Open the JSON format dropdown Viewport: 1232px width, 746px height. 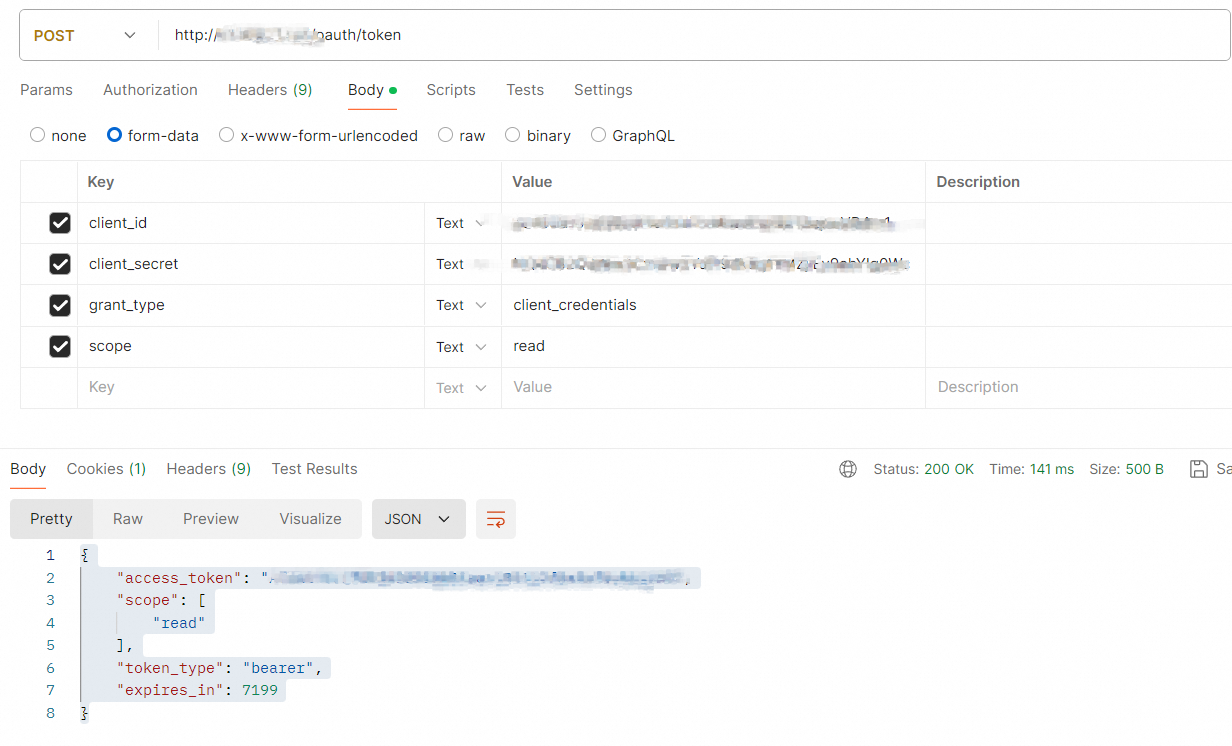[418, 519]
